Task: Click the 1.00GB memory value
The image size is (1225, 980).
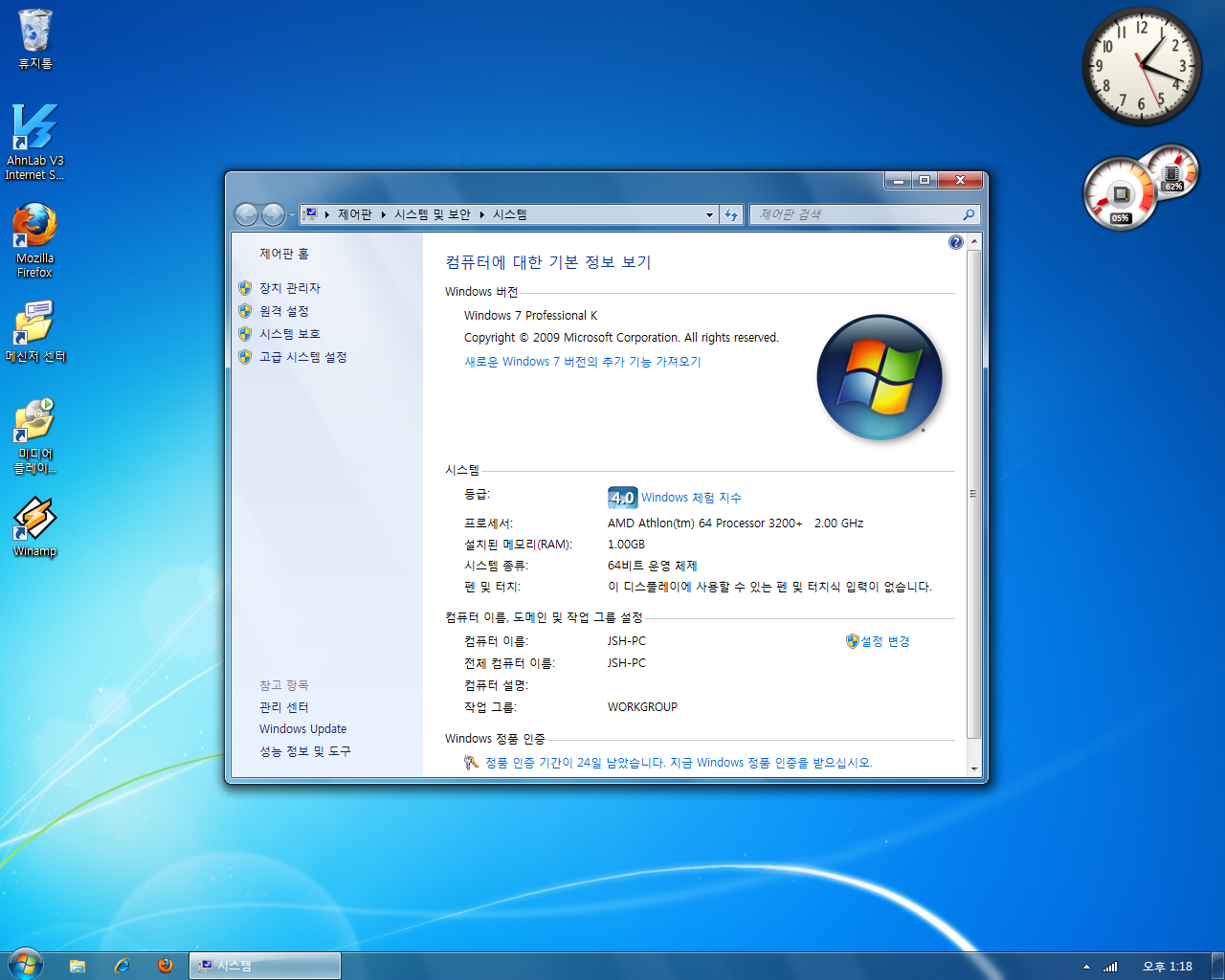Action: click(626, 545)
